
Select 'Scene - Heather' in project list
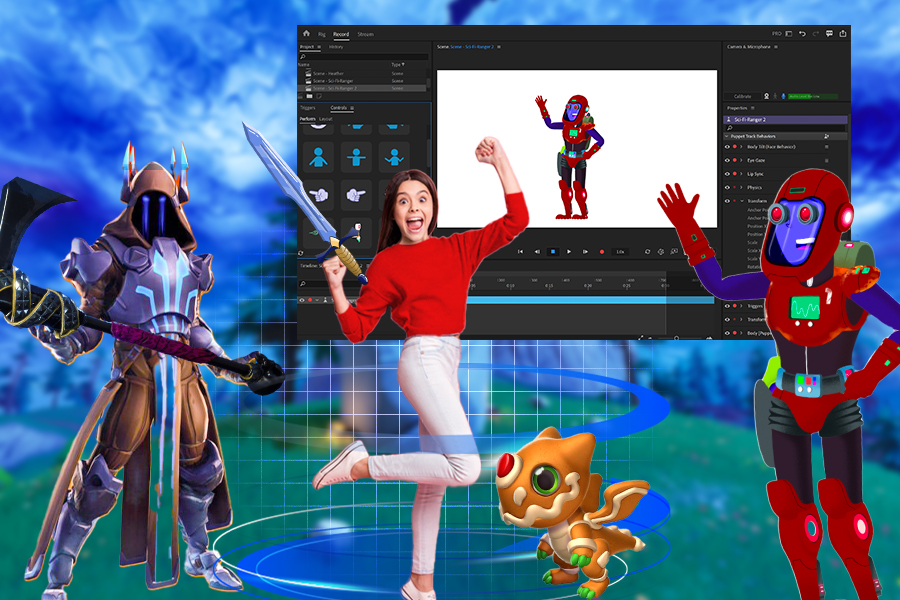(x=363, y=73)
